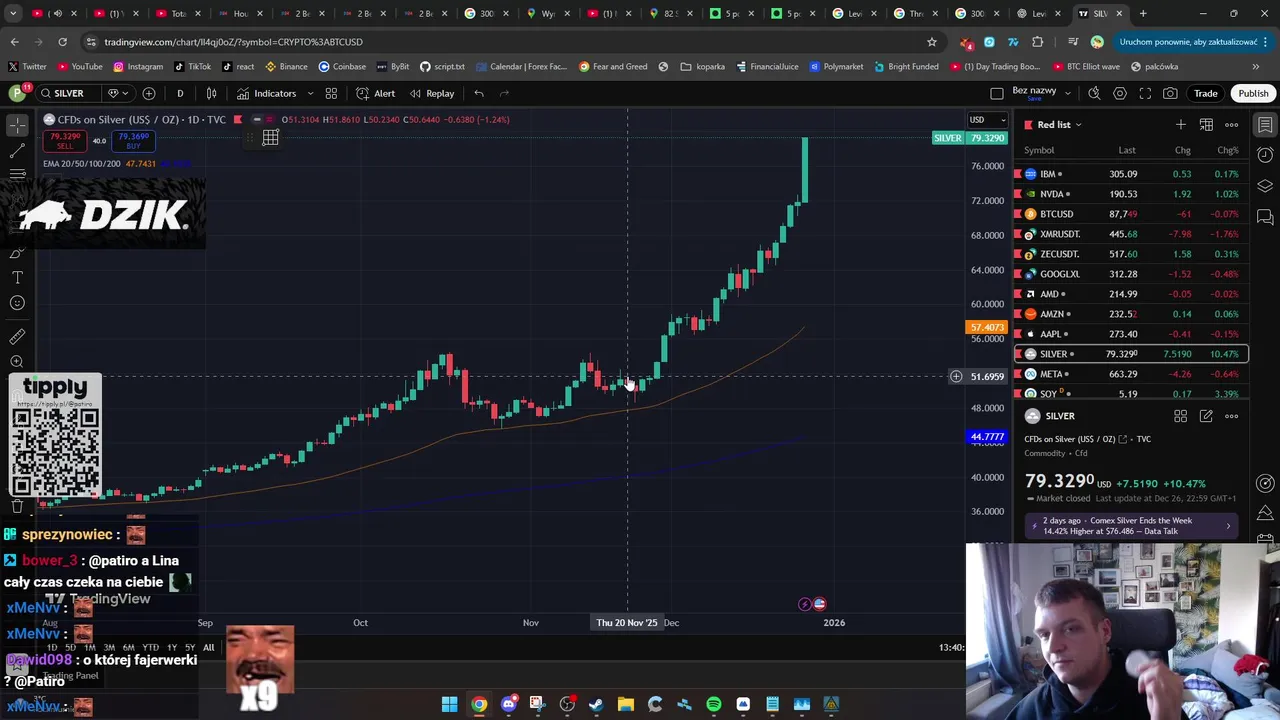Select the Text tool in left toolbar

coord(17,277)
